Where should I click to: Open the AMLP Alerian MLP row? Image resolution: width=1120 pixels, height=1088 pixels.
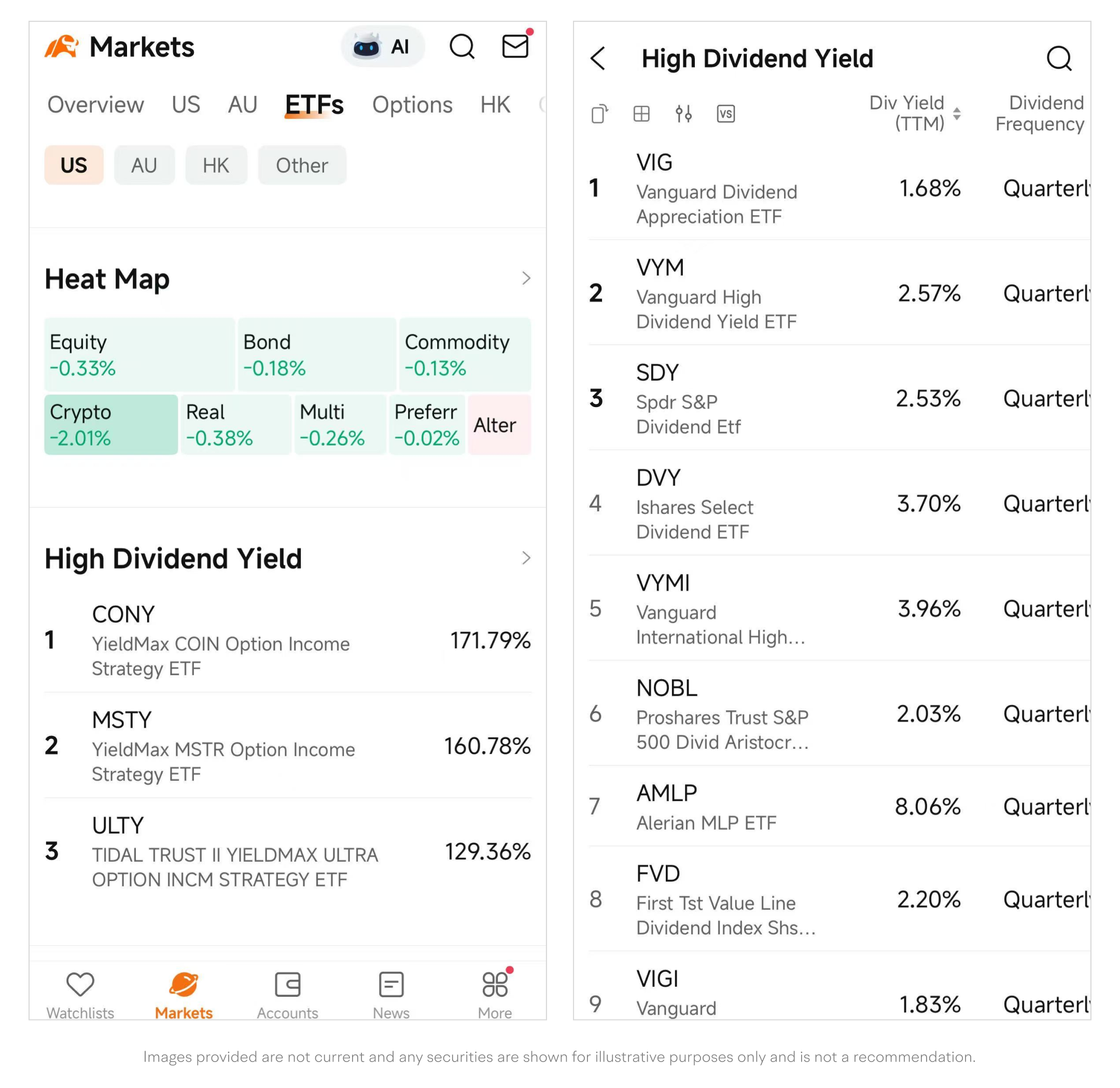[x=839, y=807]
